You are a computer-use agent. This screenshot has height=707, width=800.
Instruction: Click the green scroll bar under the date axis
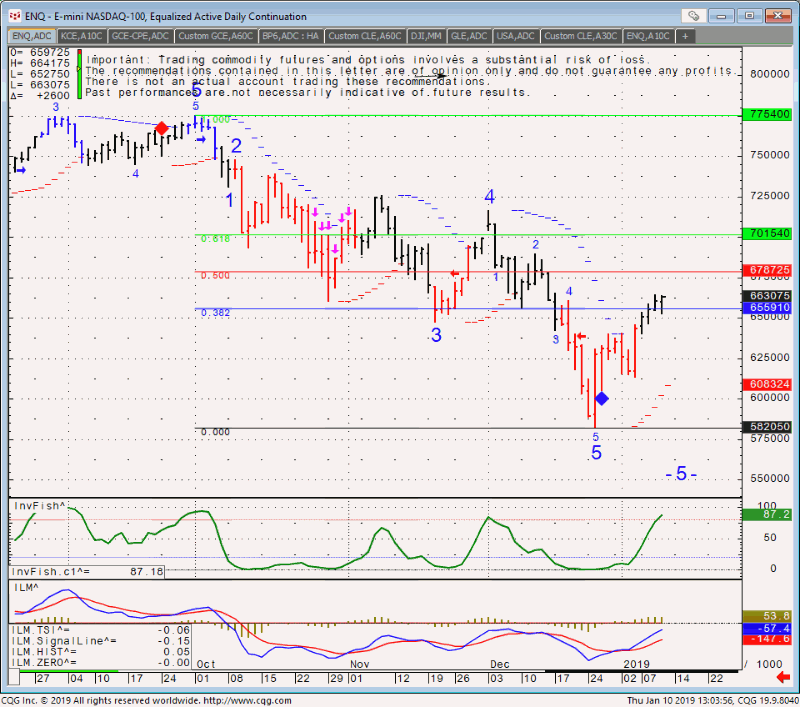point(60,671)
